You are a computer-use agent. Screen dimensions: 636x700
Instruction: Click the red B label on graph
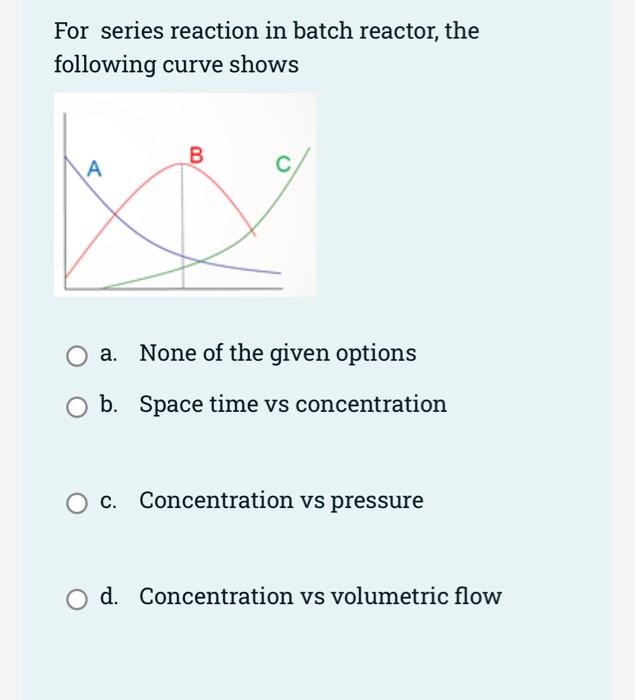[x=196, y=153]
